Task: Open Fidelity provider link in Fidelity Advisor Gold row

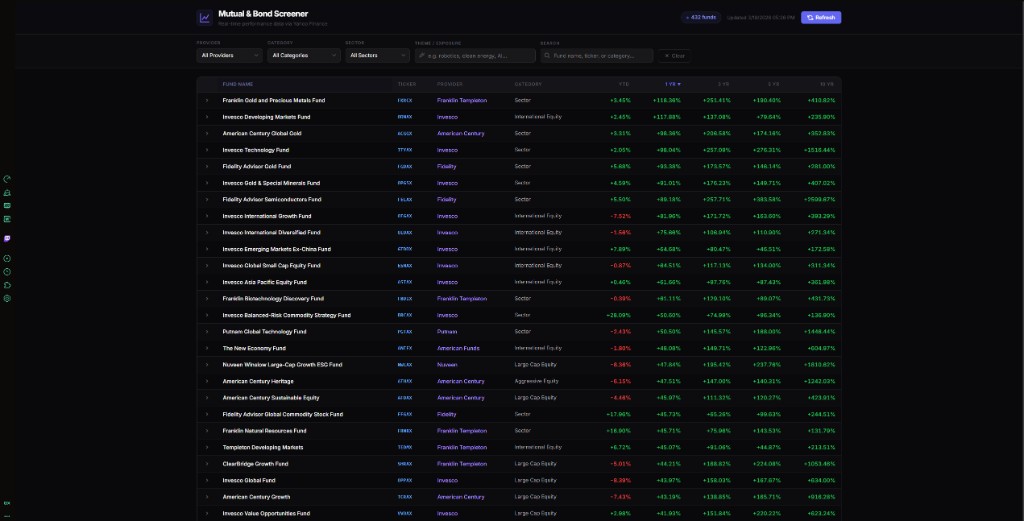Action: [447, 166]
